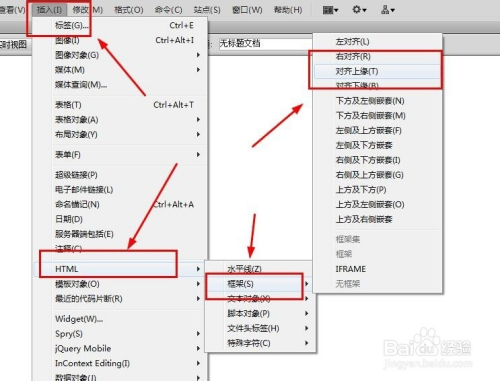Insert an IFRAME from frames submenu
500x381 pixels.
[x=377, y=269]
